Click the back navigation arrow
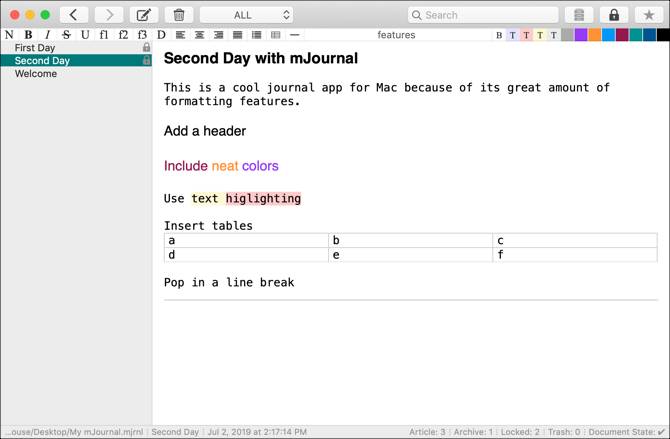This screenshot has height=439, width=670. click(x=74, y=15)
